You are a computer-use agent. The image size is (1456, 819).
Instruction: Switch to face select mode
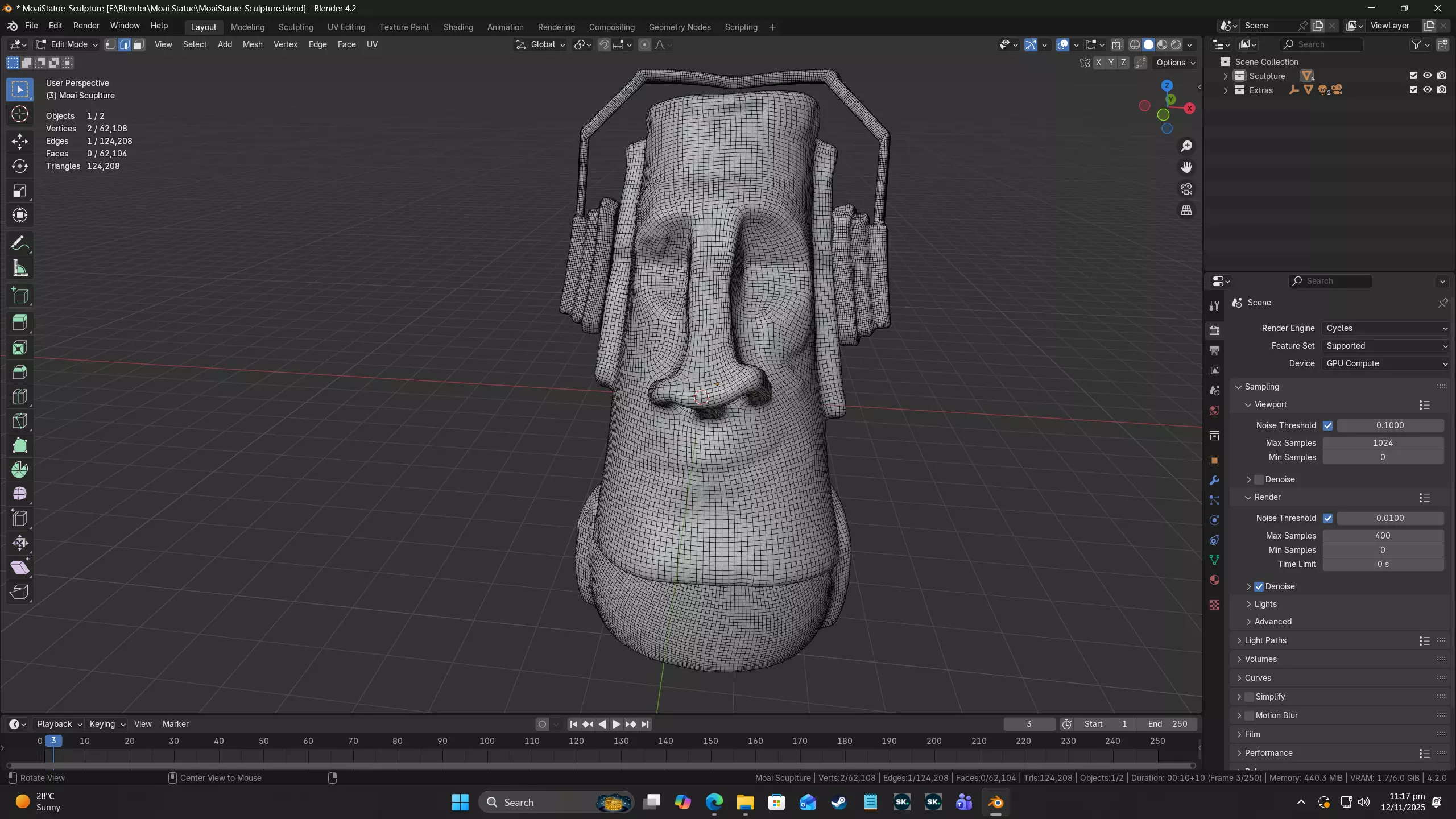(x=138, y=44)
